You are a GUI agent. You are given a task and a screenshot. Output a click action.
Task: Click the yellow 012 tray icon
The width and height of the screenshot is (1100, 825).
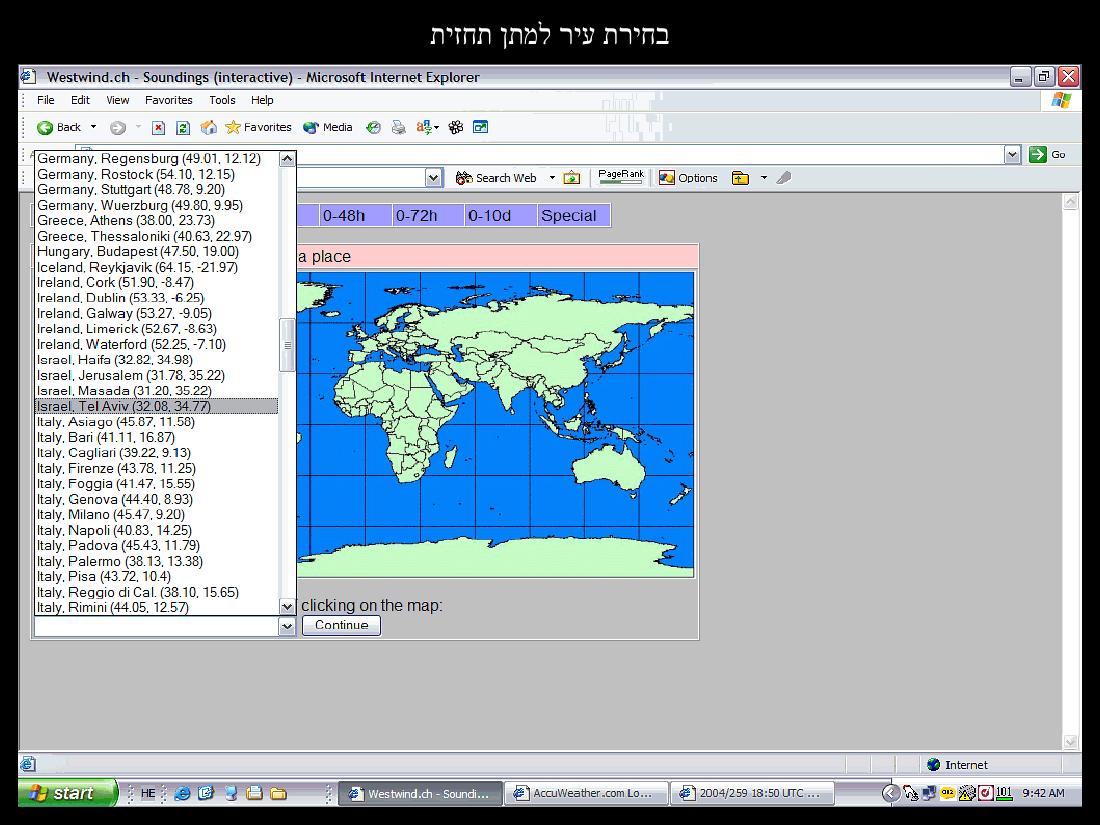948,793
